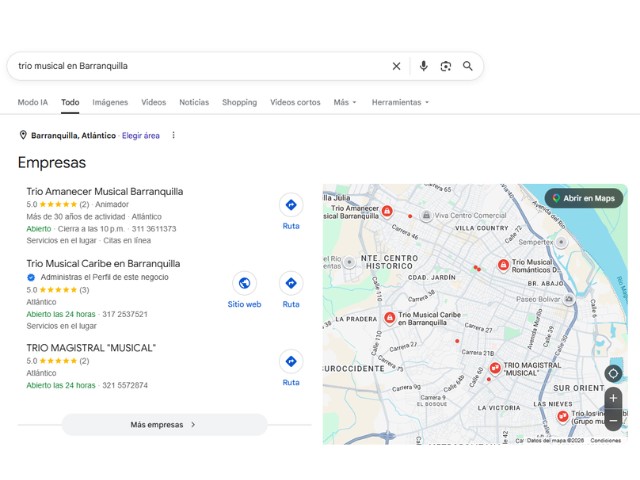Click the Sempertex gray map marker
Viewport: 640px width, 480px height.
(562, 242)
